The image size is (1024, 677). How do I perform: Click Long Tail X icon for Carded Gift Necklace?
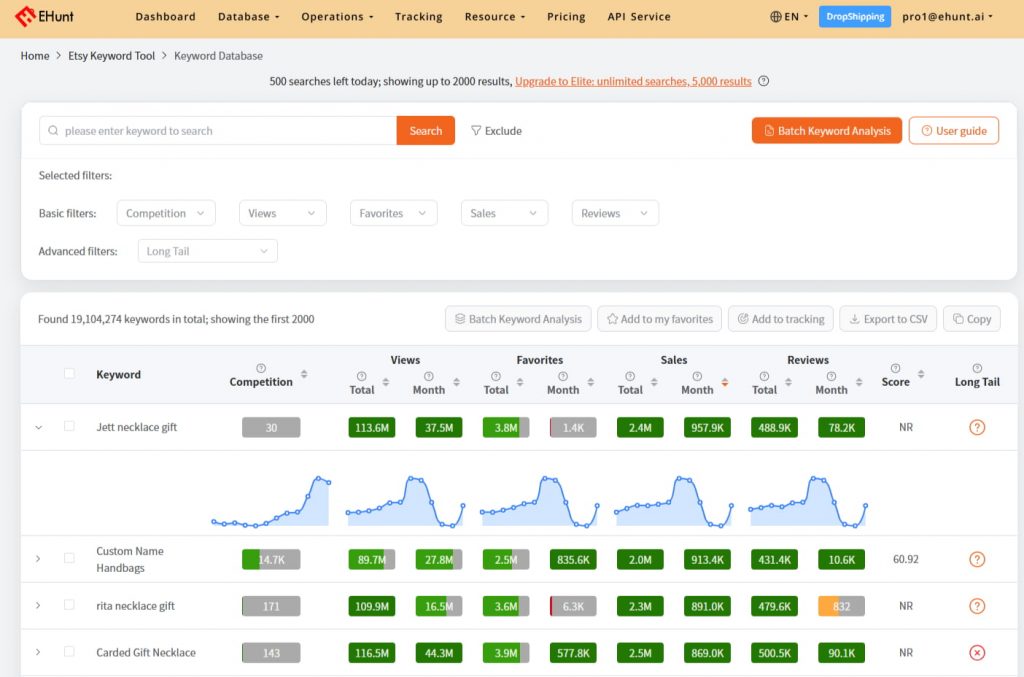pyautogui.click(x=977, y=652)
